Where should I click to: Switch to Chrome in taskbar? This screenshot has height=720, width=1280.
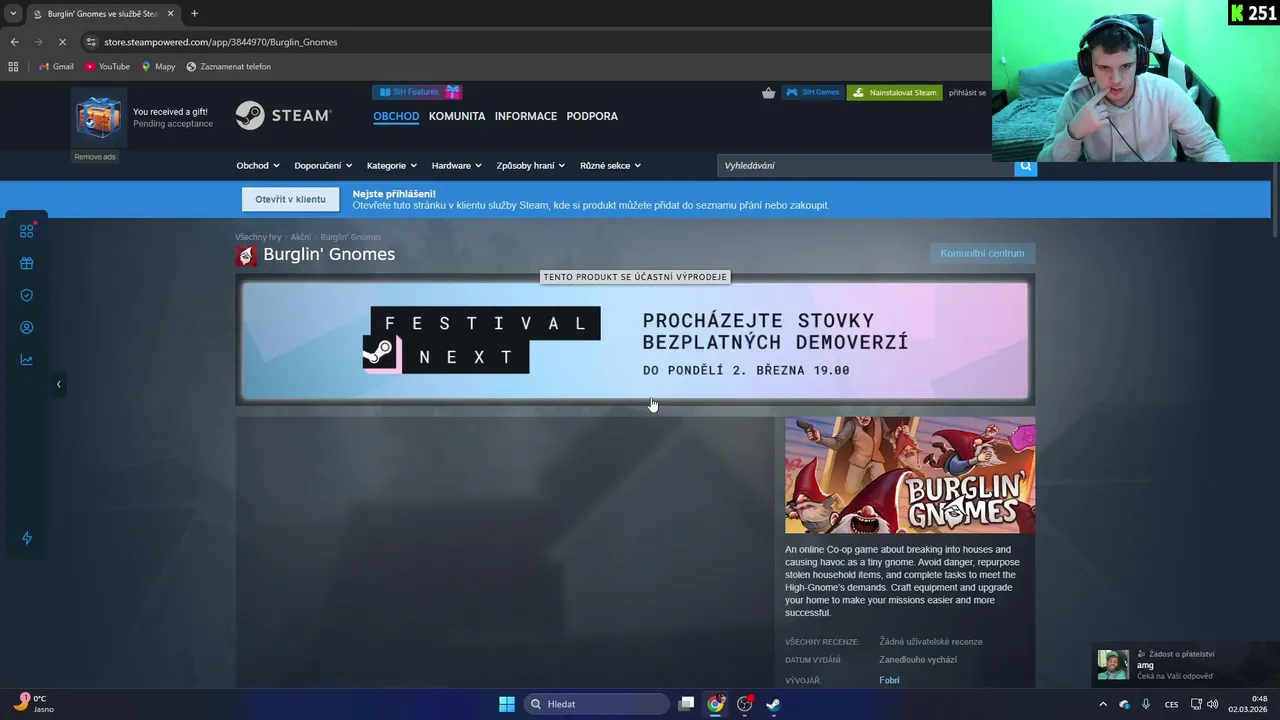coord(715,704)
